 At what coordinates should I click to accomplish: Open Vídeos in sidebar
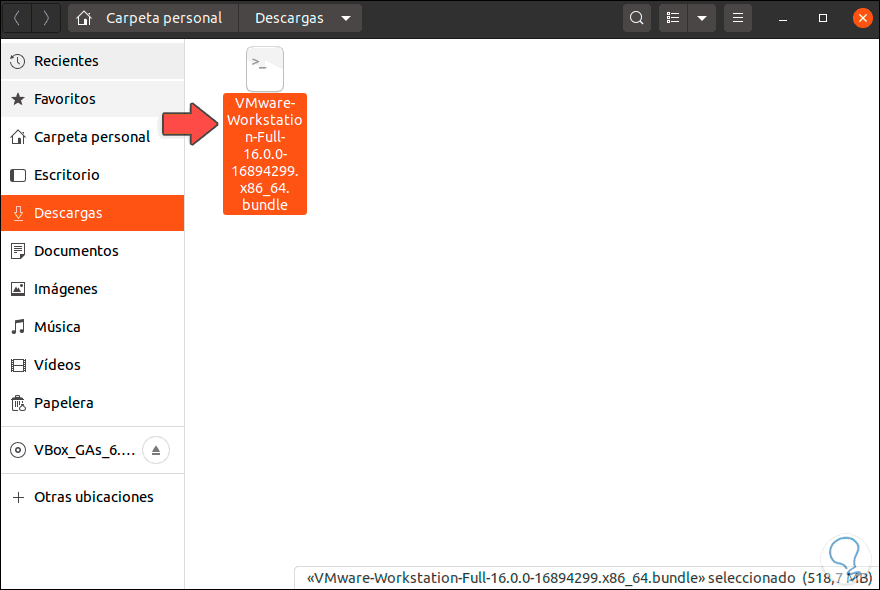tap(93, 365)
